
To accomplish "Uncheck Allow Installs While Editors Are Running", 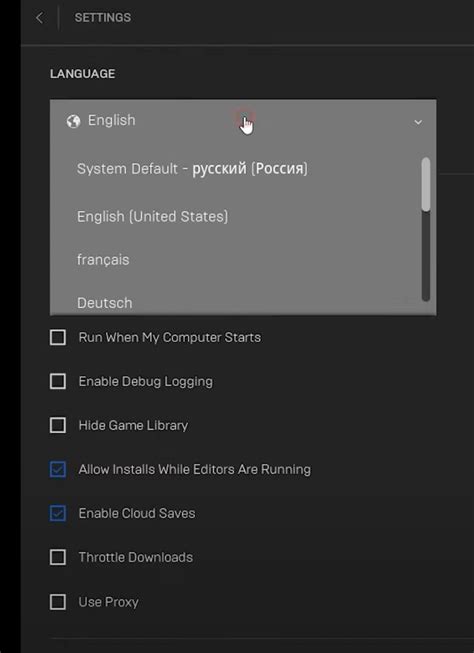I will 57,469.
